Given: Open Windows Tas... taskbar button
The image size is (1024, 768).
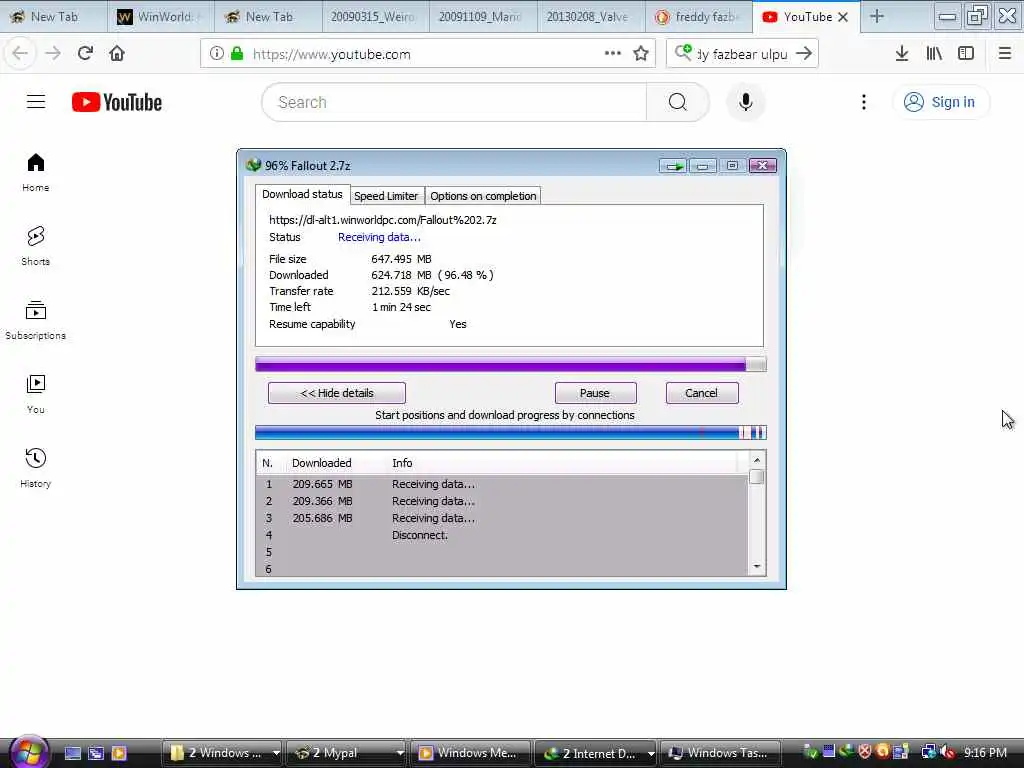Looking at the screenshot, I should pyautogui.click(x=721, y=753).
